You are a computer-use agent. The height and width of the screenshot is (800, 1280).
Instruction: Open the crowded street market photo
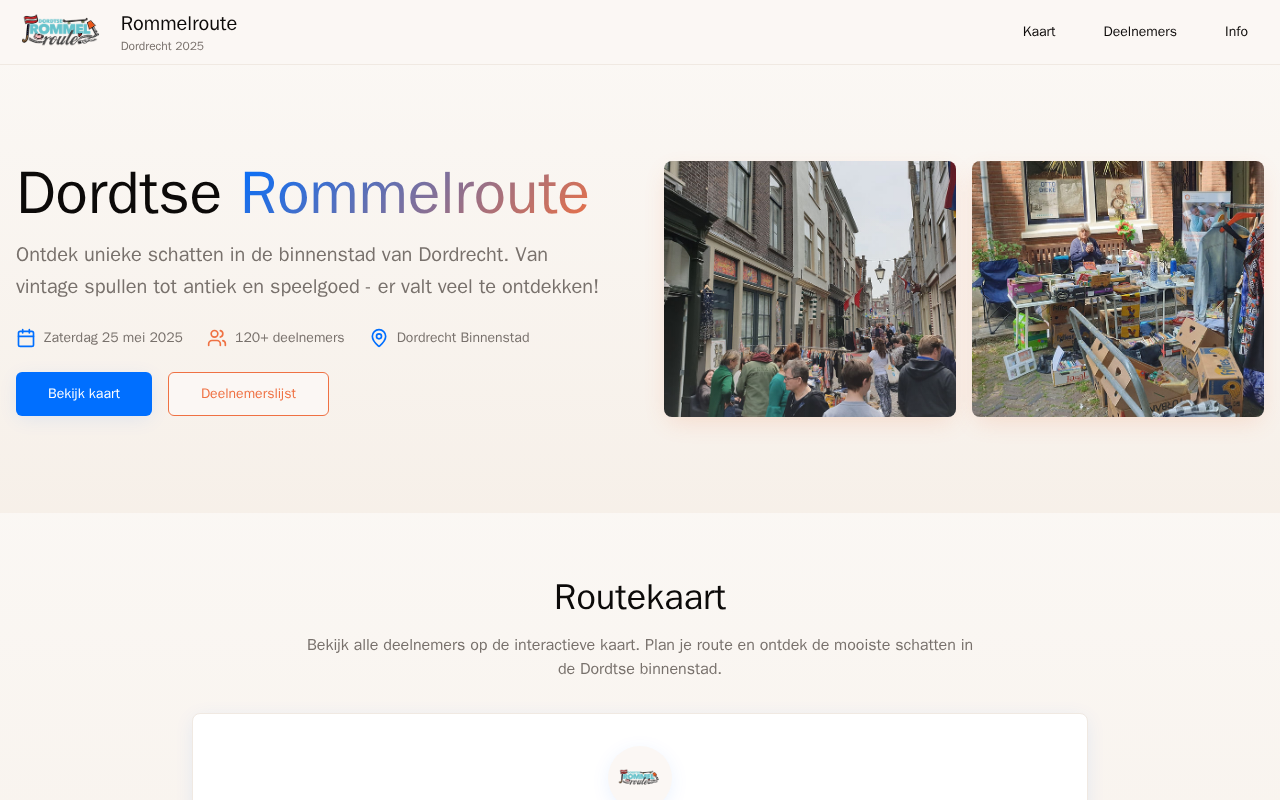coord(810,289)
